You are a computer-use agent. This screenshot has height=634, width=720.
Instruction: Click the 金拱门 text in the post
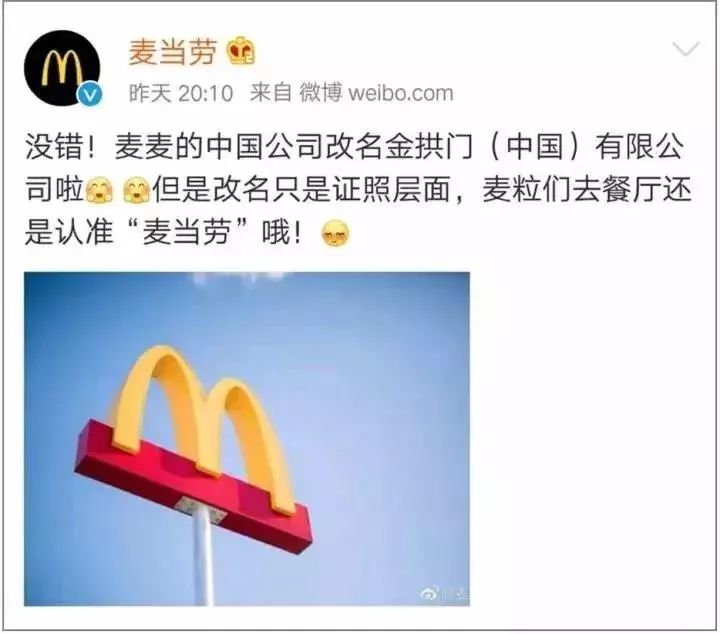pyautogui.click(x=429, y=147)
